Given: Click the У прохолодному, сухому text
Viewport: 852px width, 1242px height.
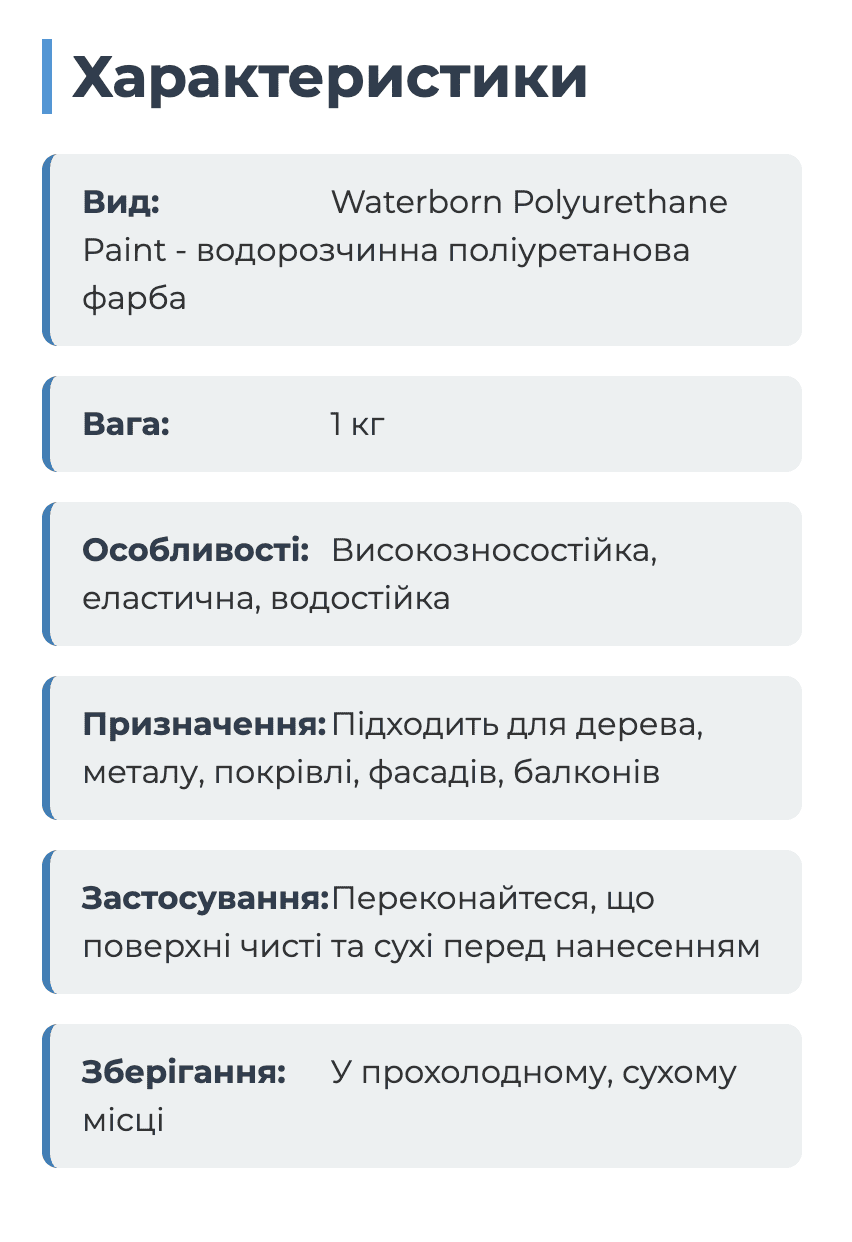Looking at the screenshot, I should 533,1072.
